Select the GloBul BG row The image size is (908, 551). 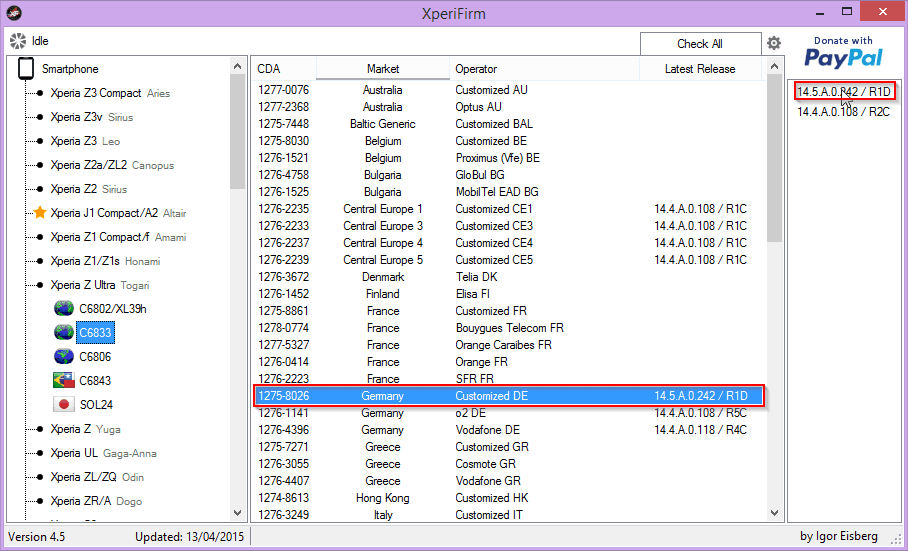(508, 175)
